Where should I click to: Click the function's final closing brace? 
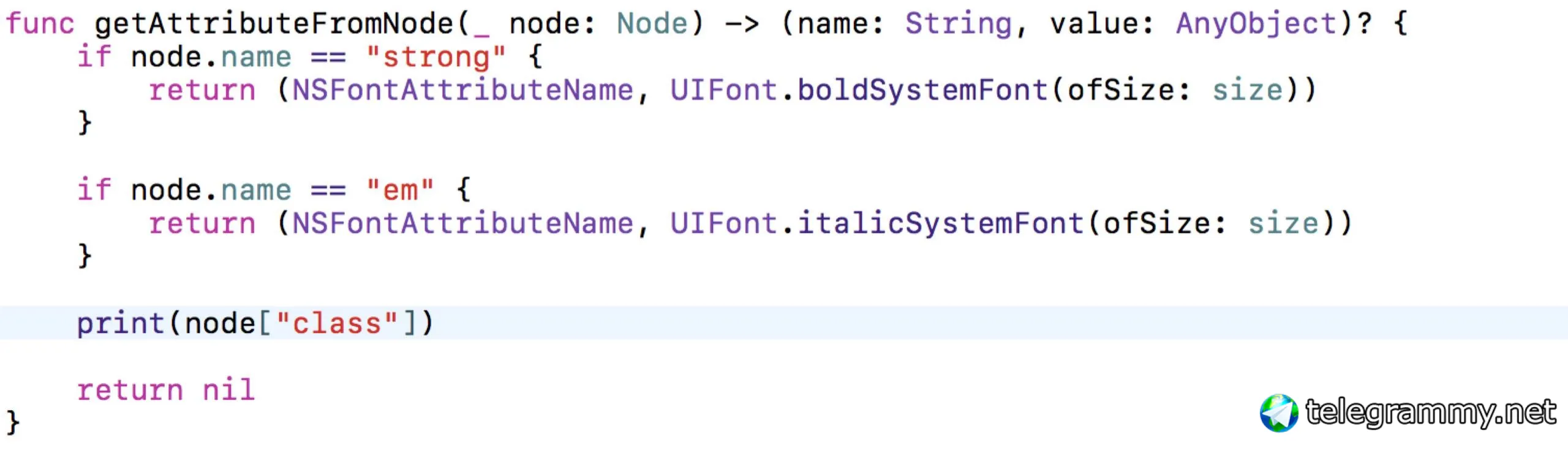pyautogui.click(x=13, y=423)
